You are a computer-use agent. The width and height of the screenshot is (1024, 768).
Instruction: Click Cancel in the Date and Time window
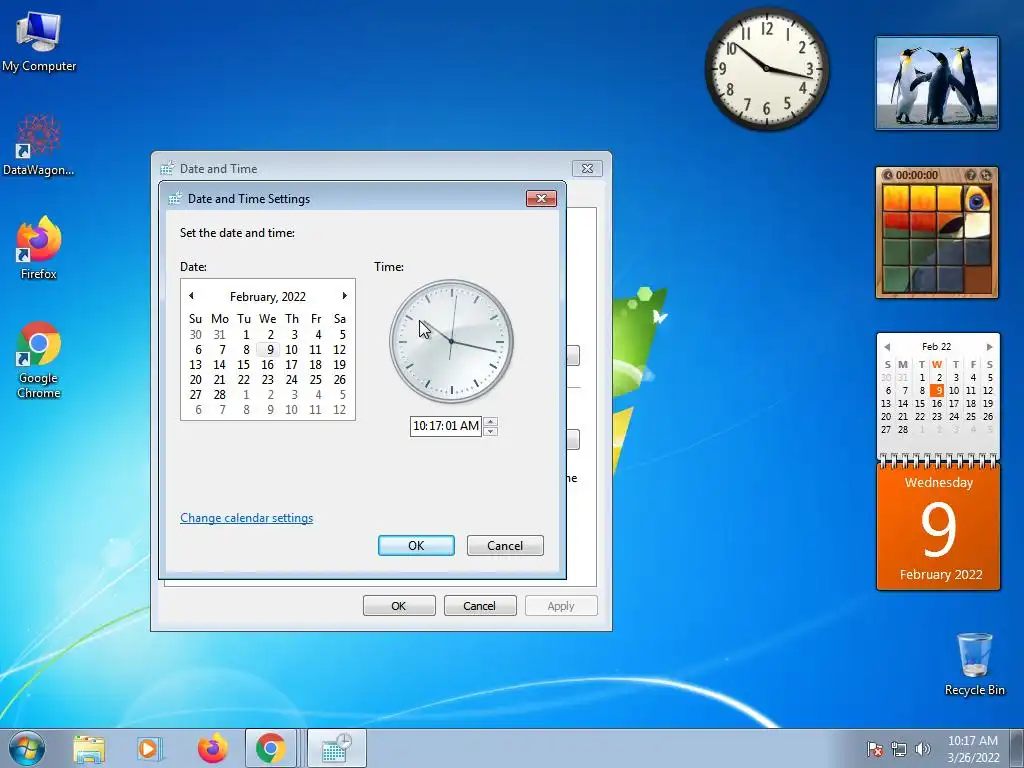(x=480, y=605)
